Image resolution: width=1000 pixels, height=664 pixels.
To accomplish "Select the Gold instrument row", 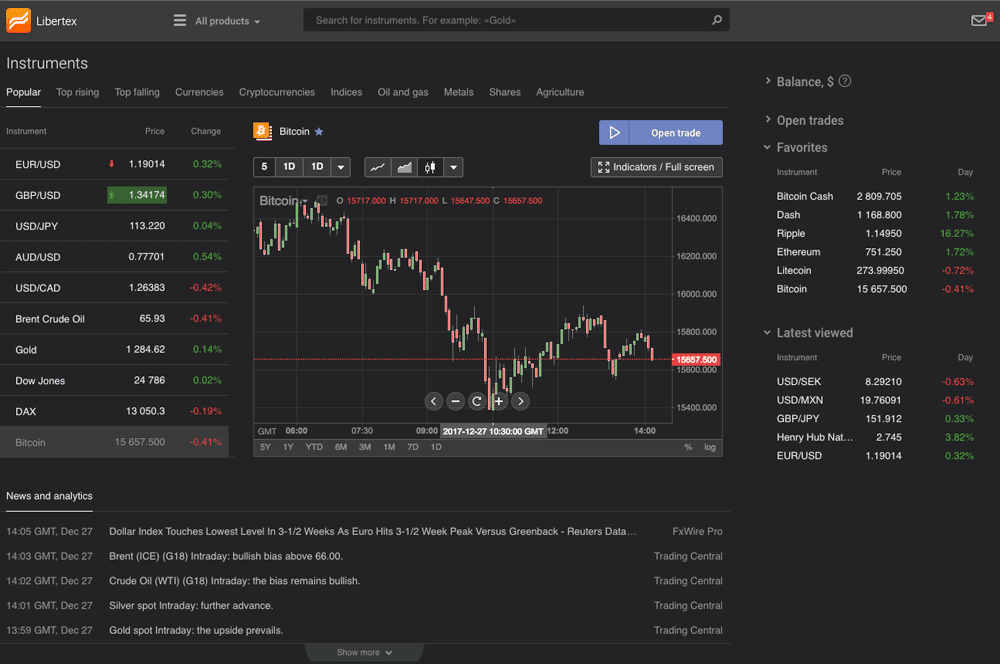I will 115,350.
